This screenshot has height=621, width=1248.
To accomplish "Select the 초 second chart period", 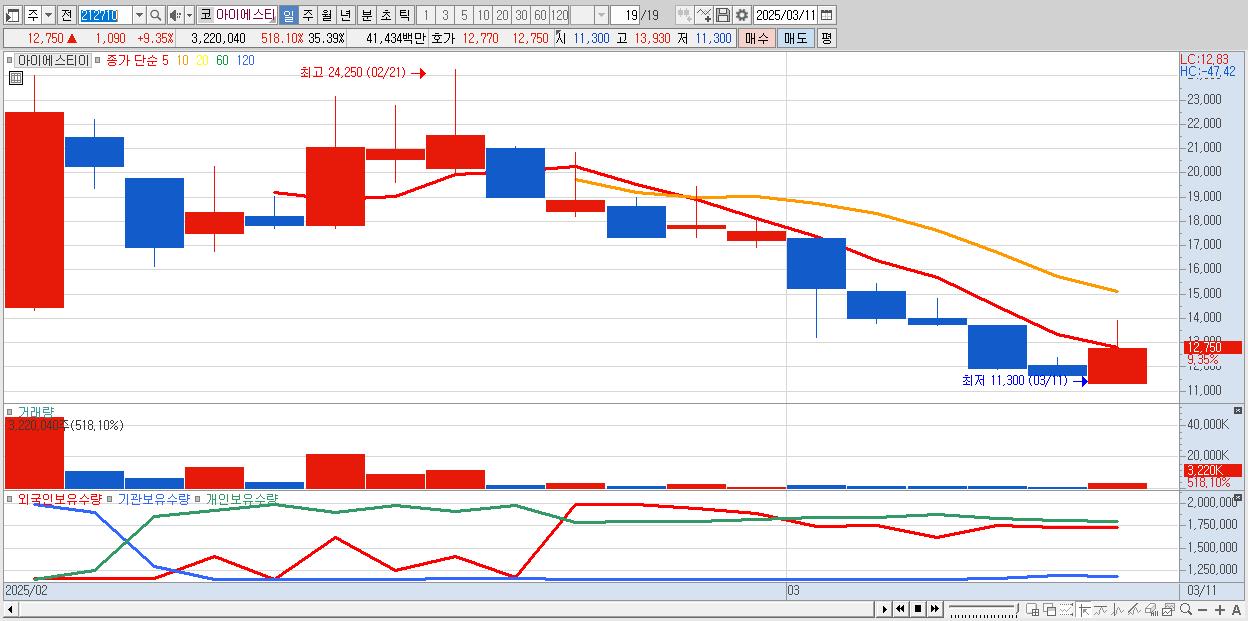I will pos(386,15).
